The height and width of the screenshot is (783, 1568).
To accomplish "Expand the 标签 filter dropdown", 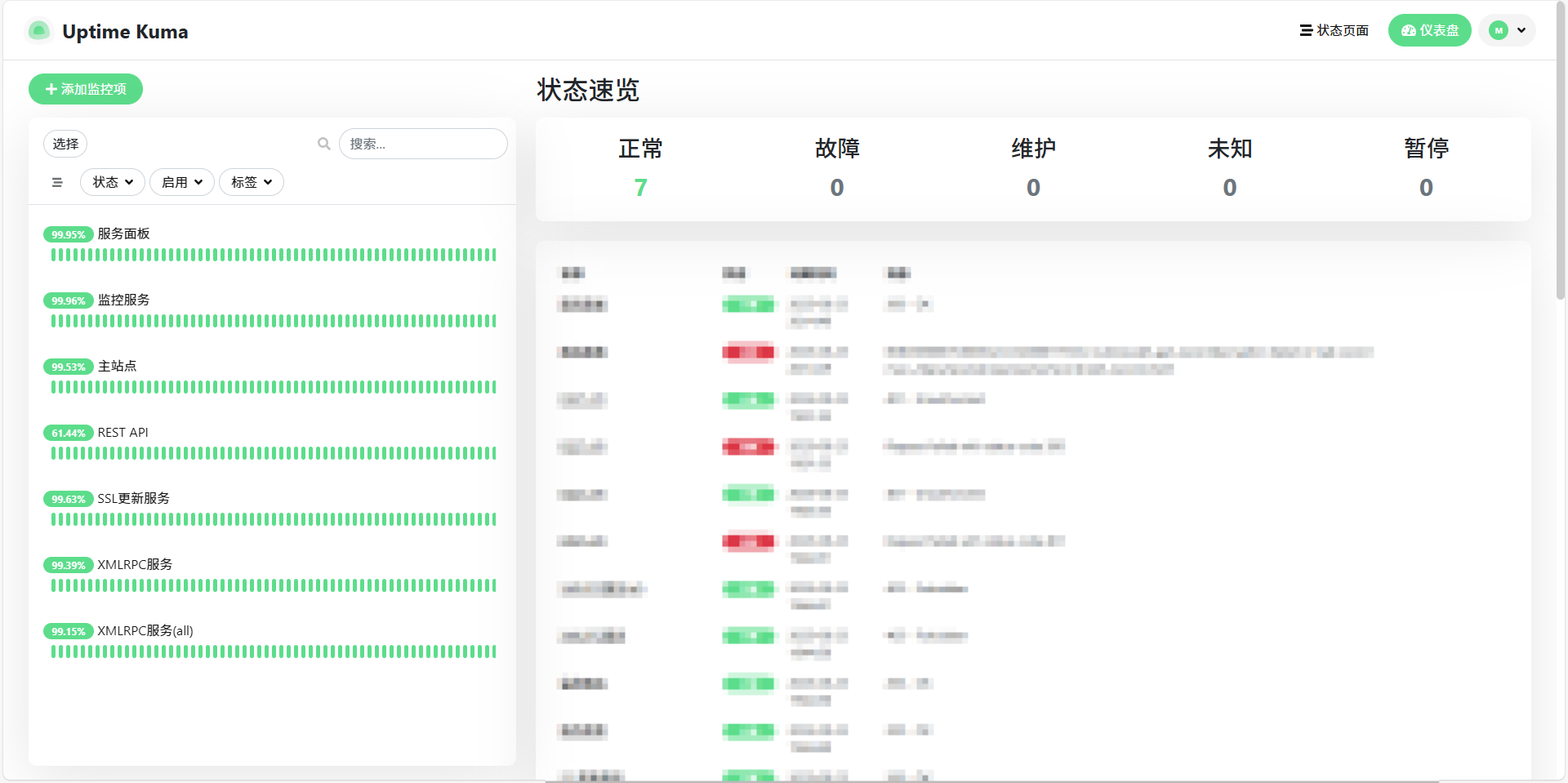I will (x=251, y=182).
